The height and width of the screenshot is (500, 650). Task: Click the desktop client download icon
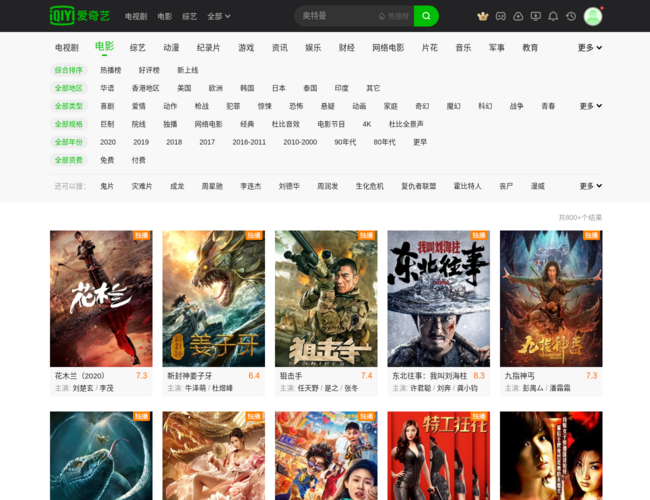pyautogui.click(x=536, y=16)
